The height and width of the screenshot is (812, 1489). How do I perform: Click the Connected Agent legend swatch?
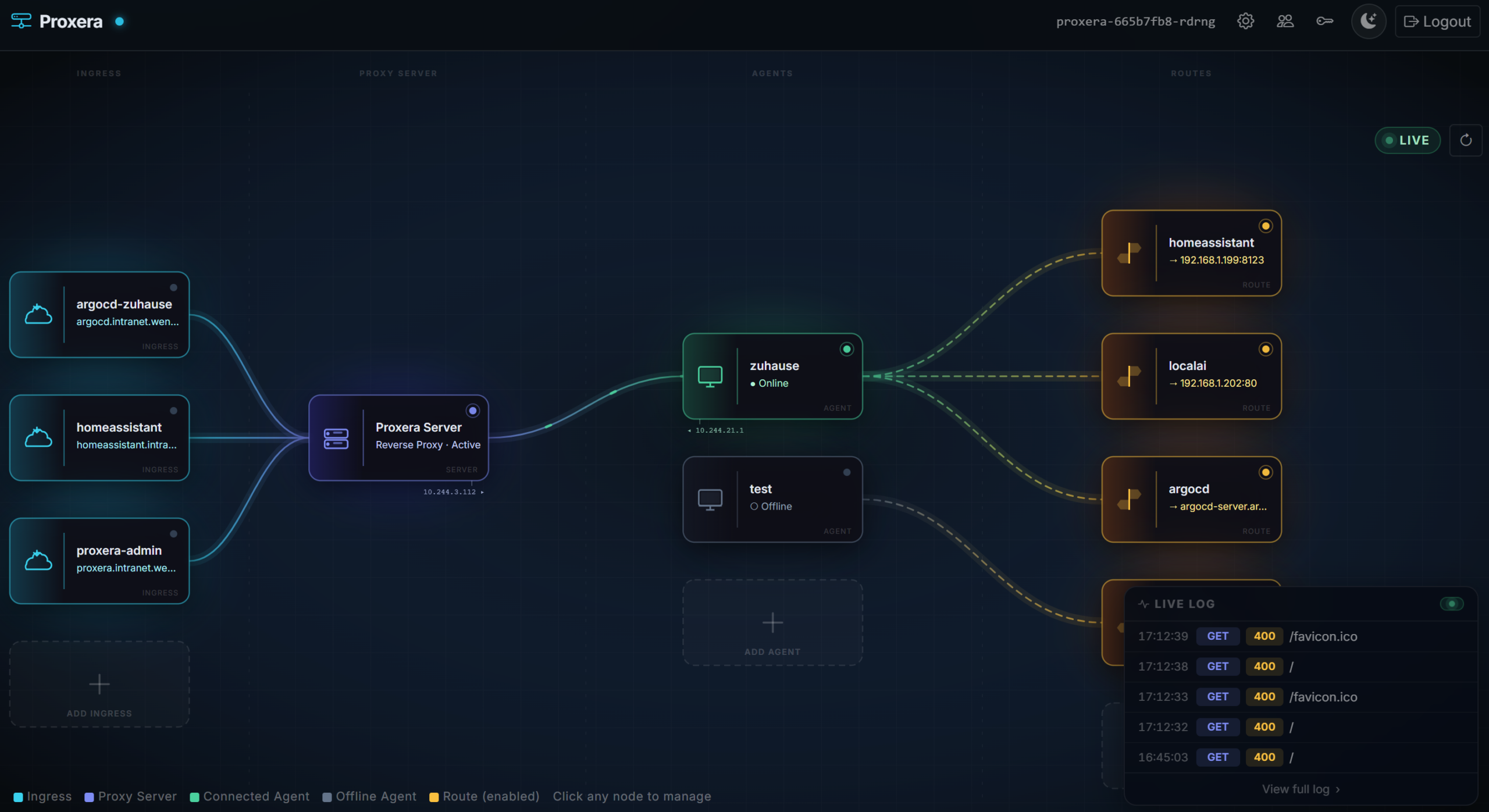pyautogui.click(x=194, y=797)
